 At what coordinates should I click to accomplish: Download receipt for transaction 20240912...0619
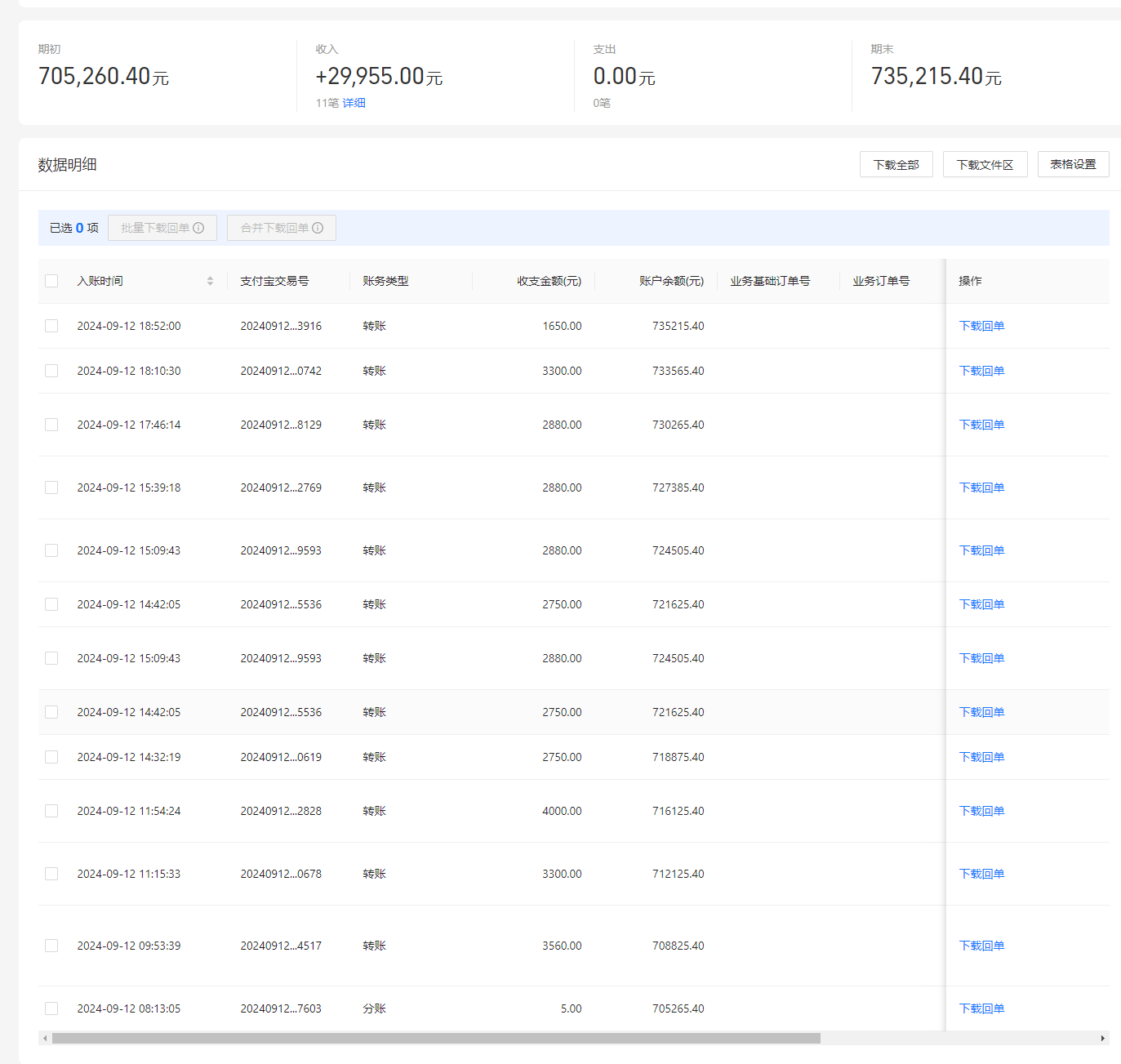tap(981, 757)
